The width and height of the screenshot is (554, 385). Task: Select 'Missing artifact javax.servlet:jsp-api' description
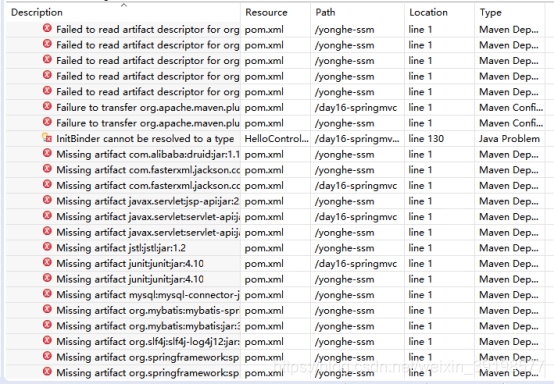point(148,201)
